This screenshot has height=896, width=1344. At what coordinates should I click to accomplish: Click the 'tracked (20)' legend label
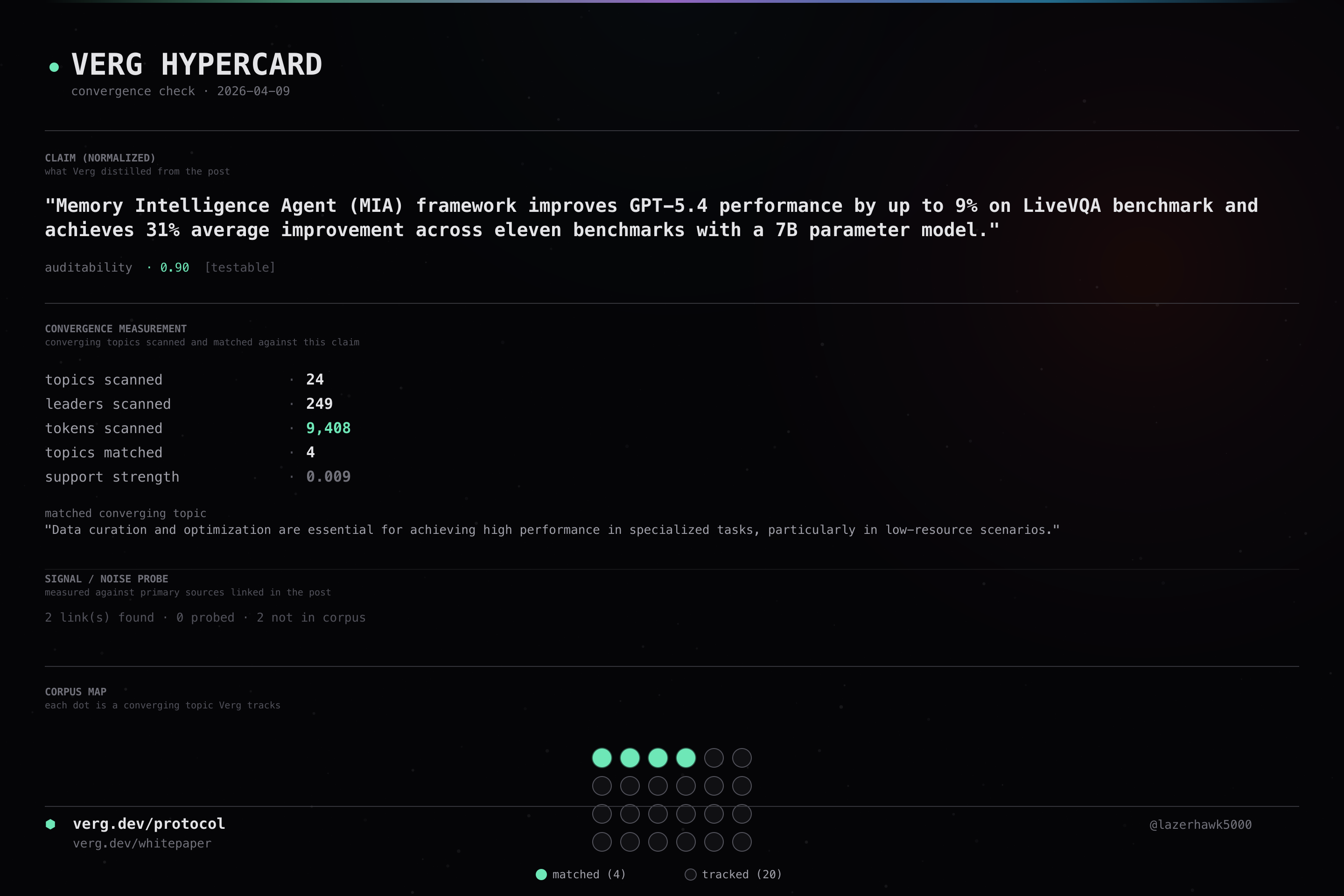742,874
